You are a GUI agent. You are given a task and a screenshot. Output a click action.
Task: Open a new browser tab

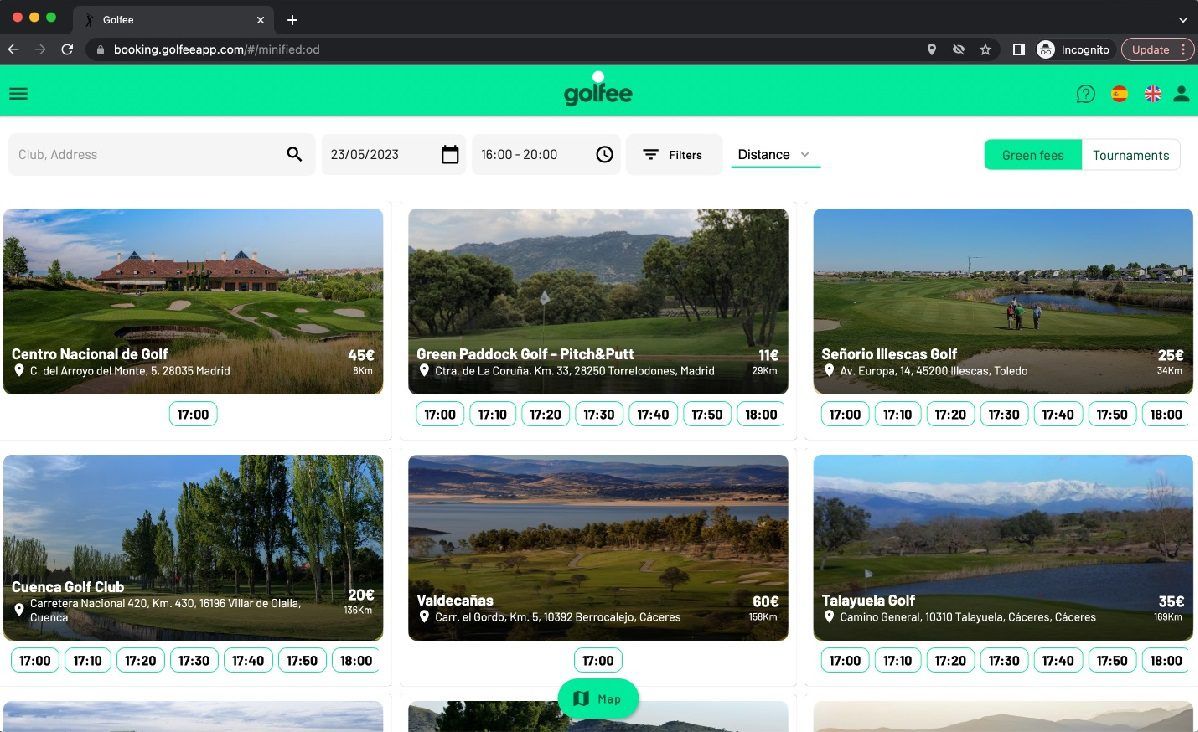pos(292,20)
